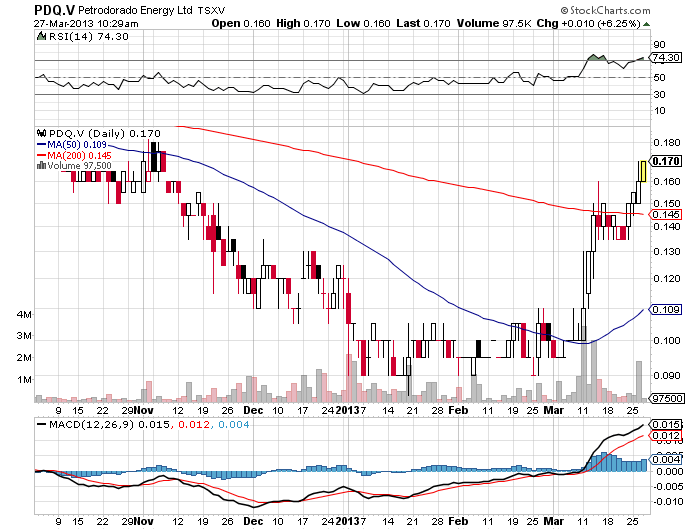Click the Petrodorado Energy Ltd company name
Image resolution: width=700 pixels, height=530 pixels.
(136, 10)
